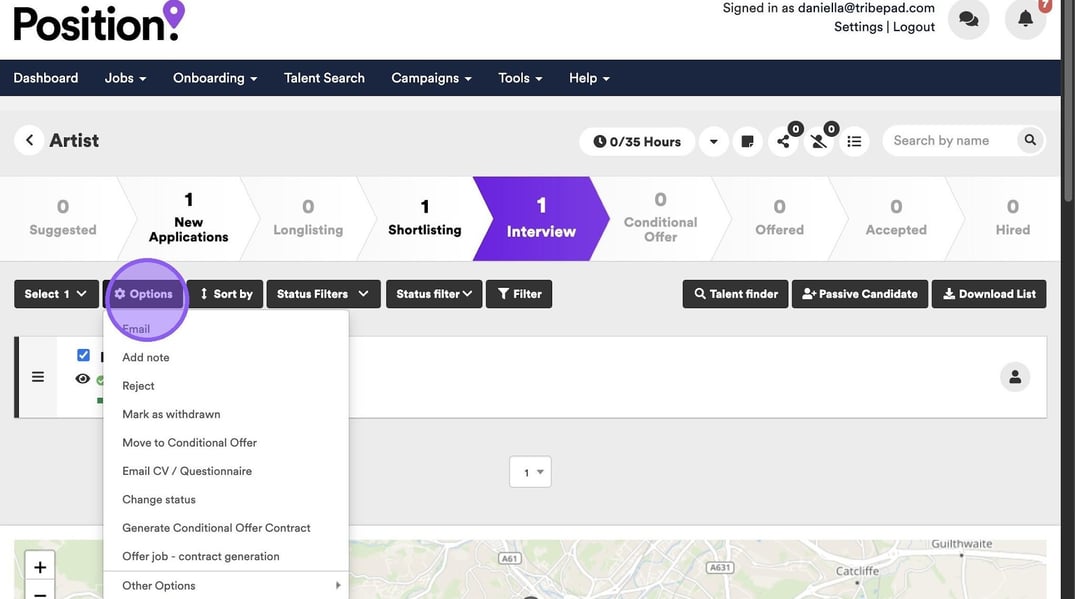Click in the Search by name field
This screenshot has width=1075, height=599.
coord(948,141)
